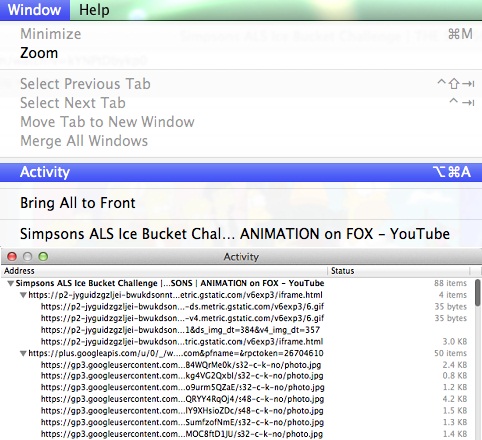This screenshot has width=482, height=440.
Task: Select the QRYY4RqOj4 s48 photo.jpg row
Action: click(237, 399)
